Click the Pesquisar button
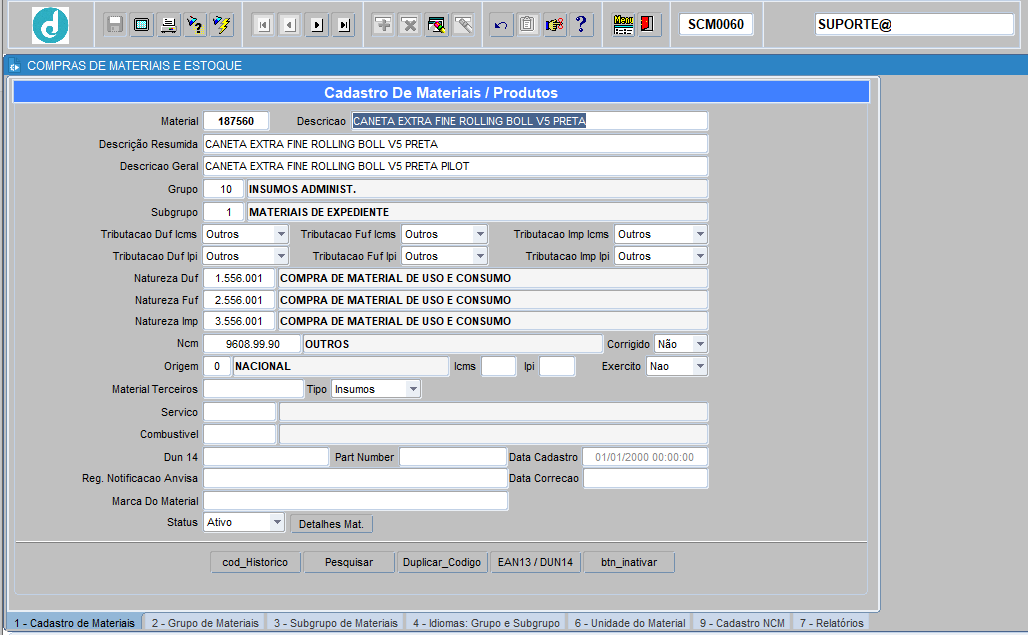The height and width of the screenshot is (636, 1028). pyautogui.click(x=349, y=562)
